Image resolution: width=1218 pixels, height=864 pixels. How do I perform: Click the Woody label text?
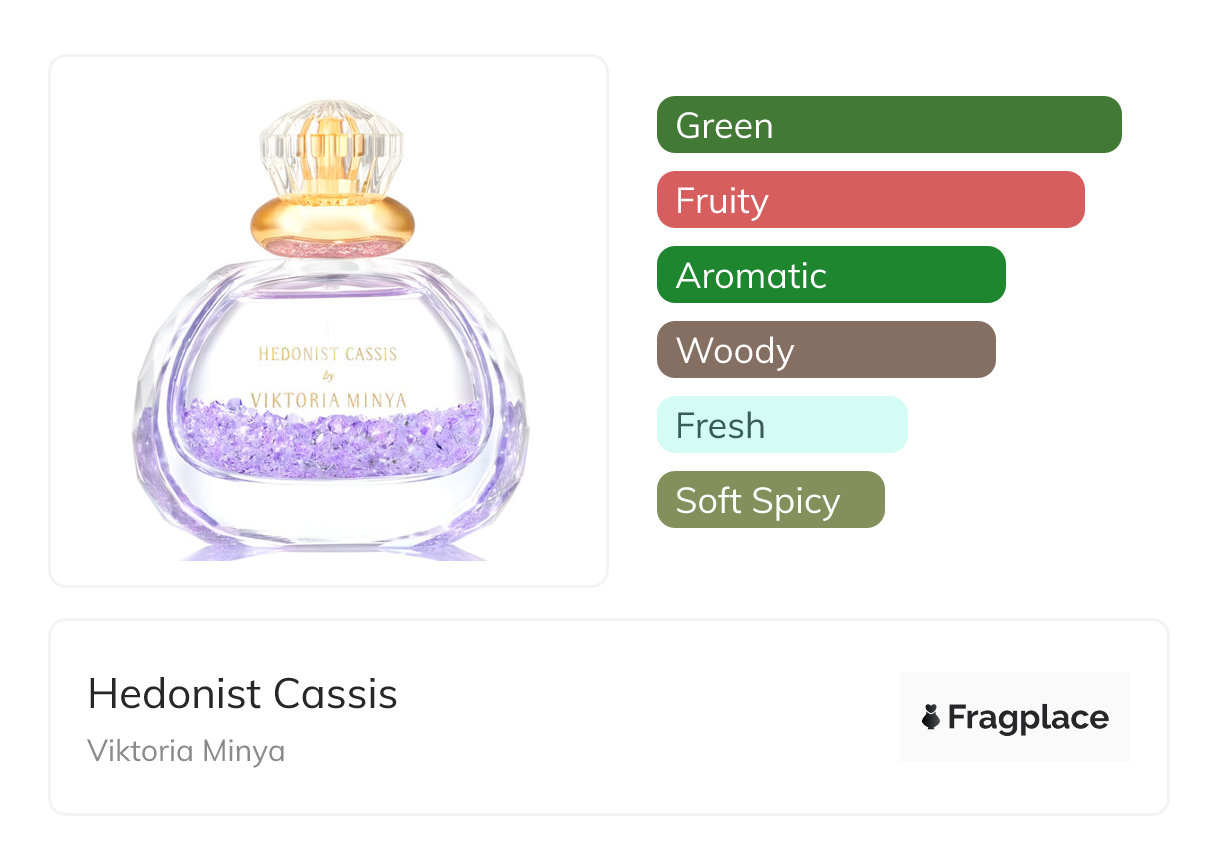[735, 351]
